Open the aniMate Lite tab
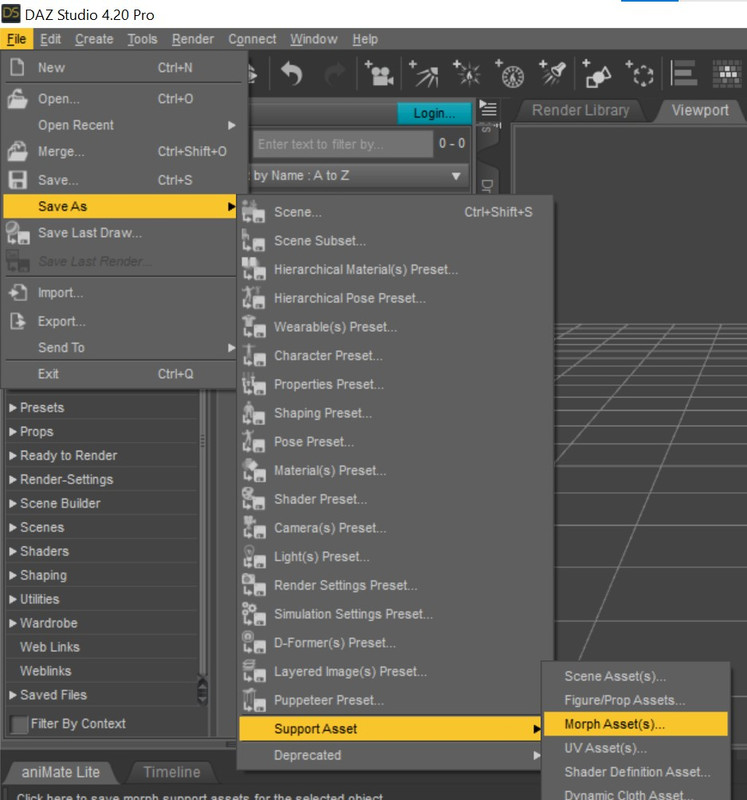Screen dimensions: 747x800 tap(60, 772)
